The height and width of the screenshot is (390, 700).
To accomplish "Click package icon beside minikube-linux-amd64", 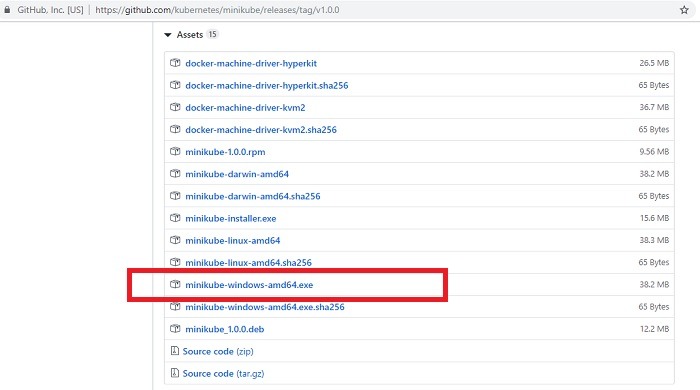I will pos(175,240).
